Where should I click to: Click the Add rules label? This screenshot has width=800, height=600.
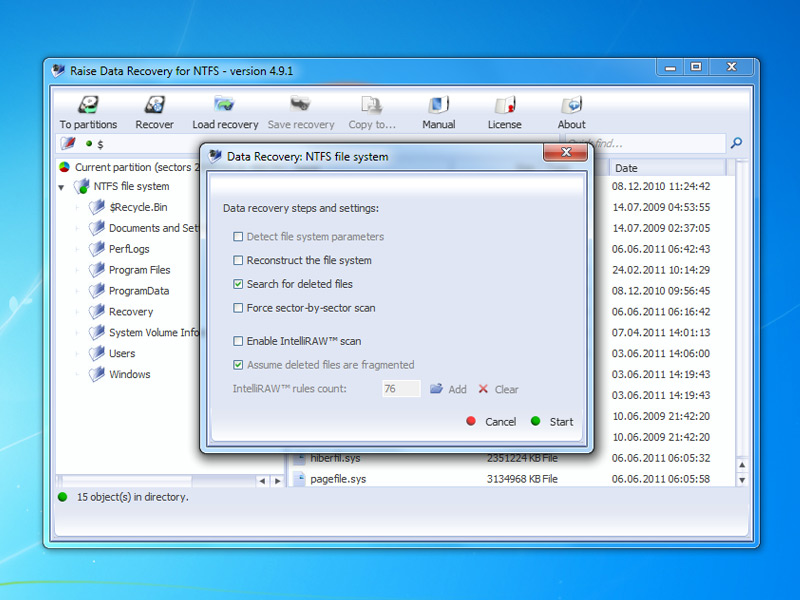[x=457, y=389]
